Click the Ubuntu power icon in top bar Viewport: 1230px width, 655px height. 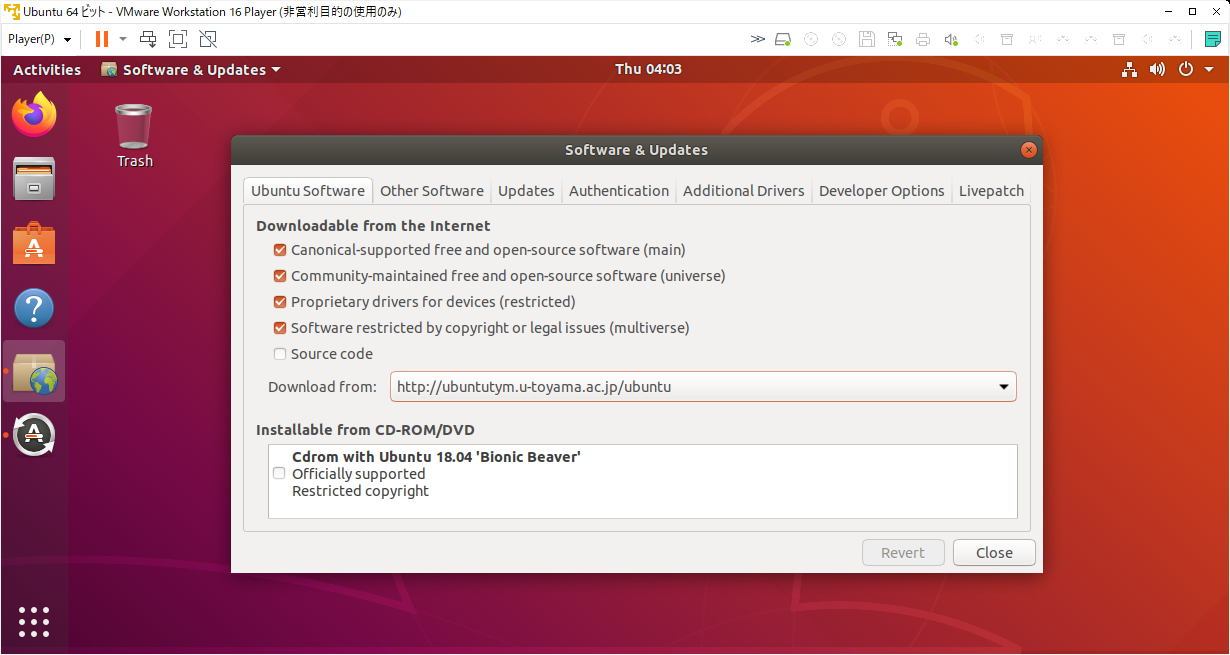[x=1186, y=69]
